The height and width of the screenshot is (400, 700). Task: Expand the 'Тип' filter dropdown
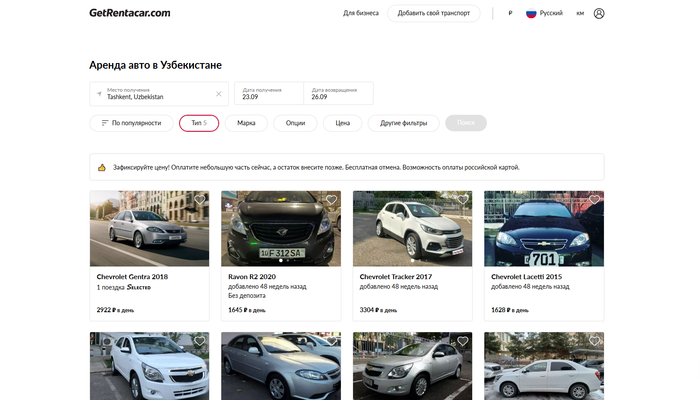point(199,123)
